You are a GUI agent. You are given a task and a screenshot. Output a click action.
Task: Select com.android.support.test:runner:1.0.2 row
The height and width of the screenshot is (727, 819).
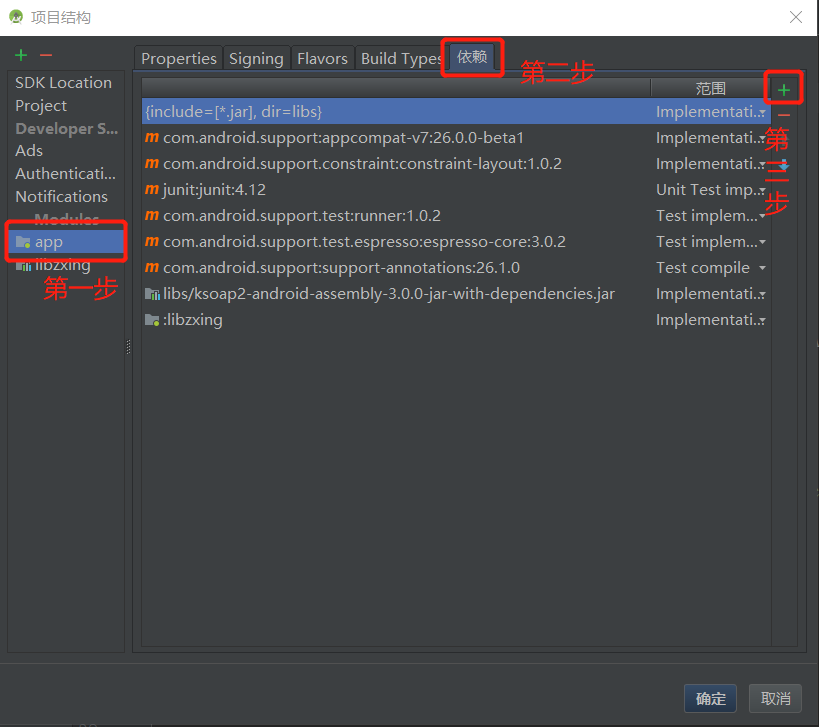pyautogui.click(x=456, y=215)
